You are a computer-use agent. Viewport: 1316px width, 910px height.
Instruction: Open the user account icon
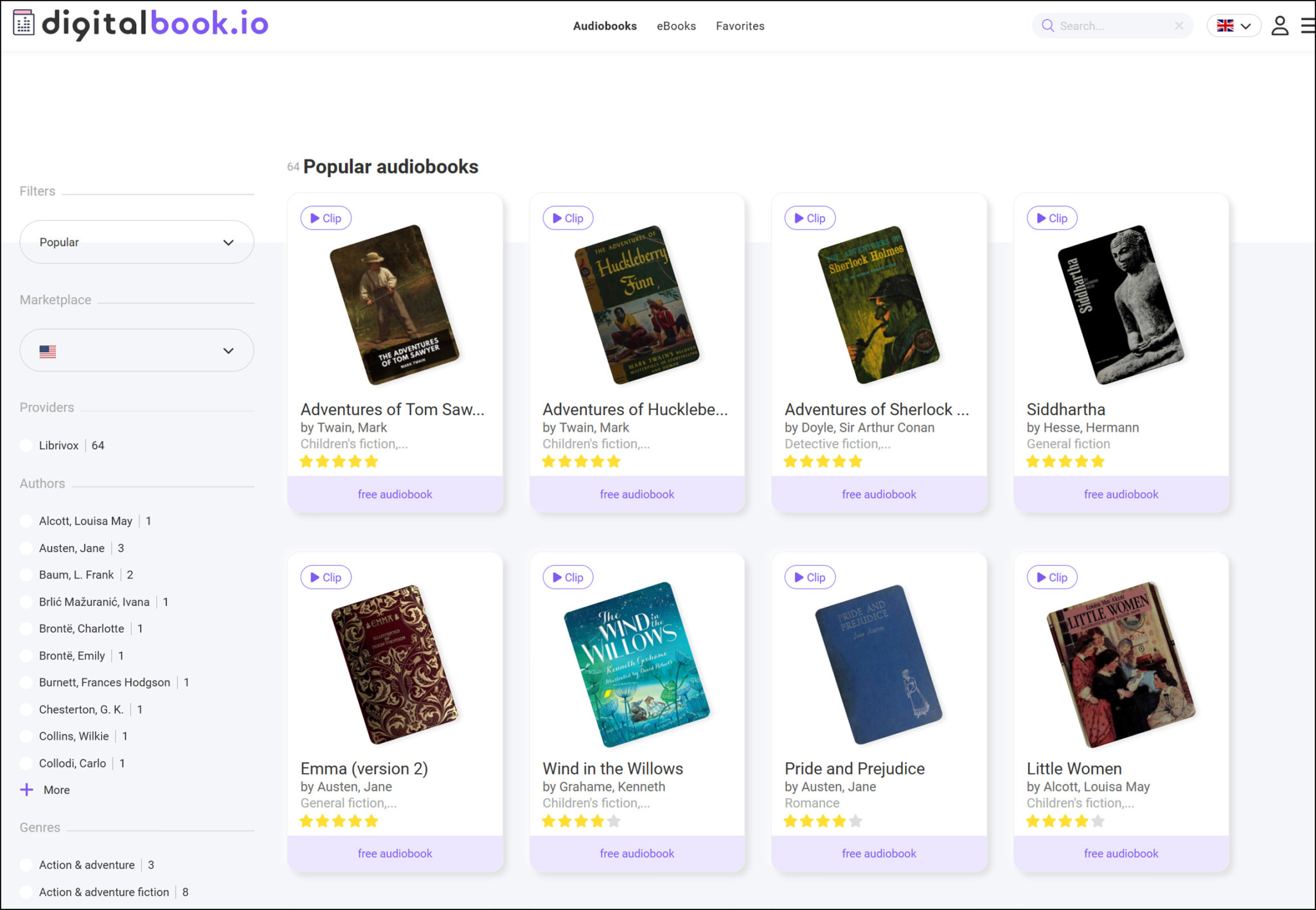(x=1280, y=26)
